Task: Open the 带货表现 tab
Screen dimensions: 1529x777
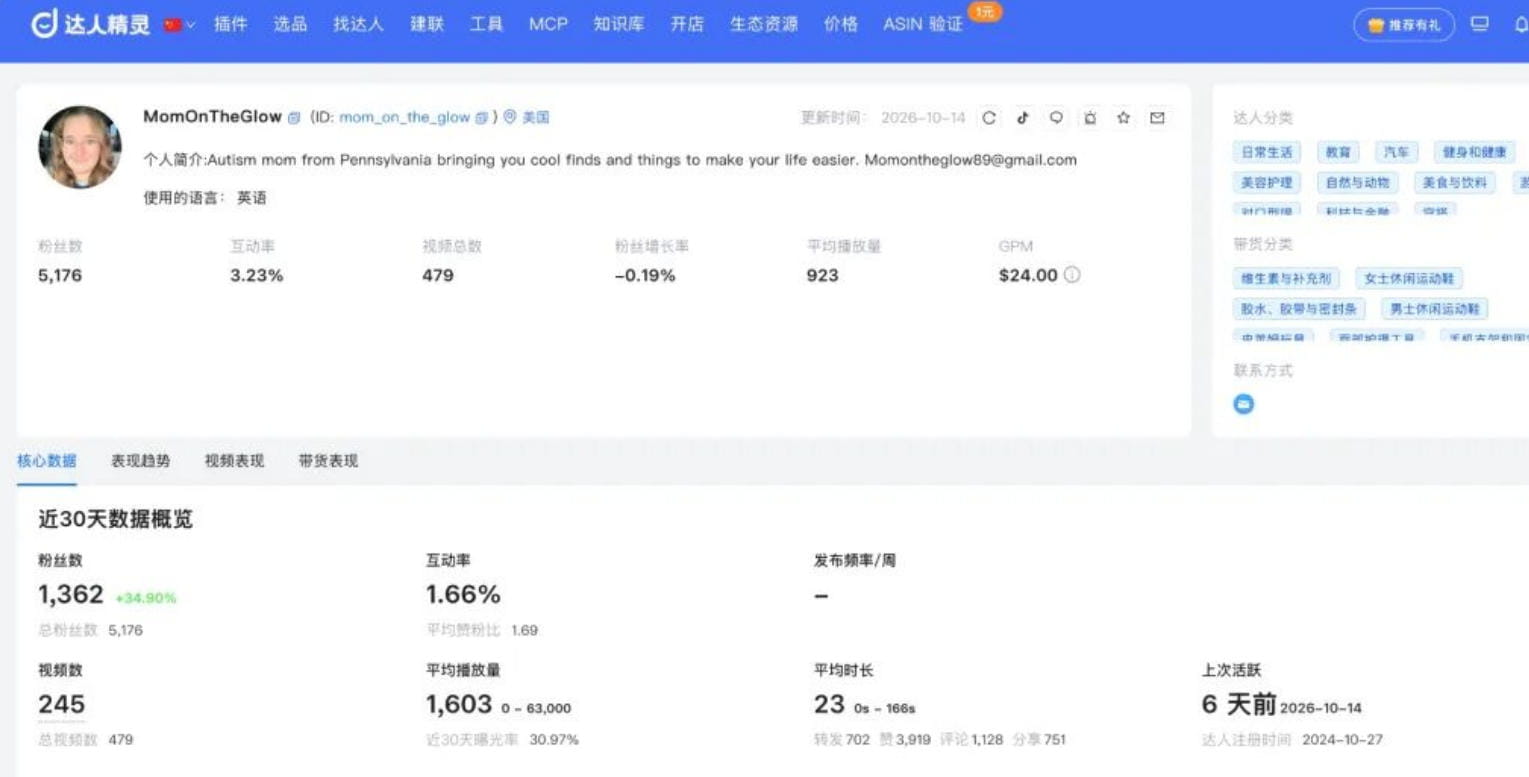Action: click(328, 461)
